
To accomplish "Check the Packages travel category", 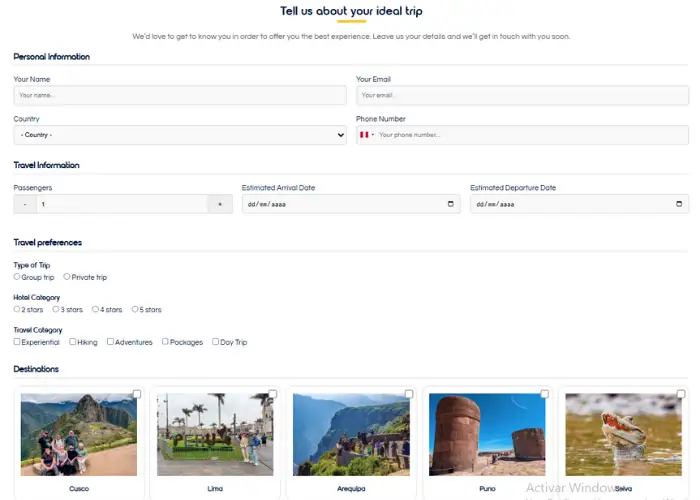I will point(165,342).
